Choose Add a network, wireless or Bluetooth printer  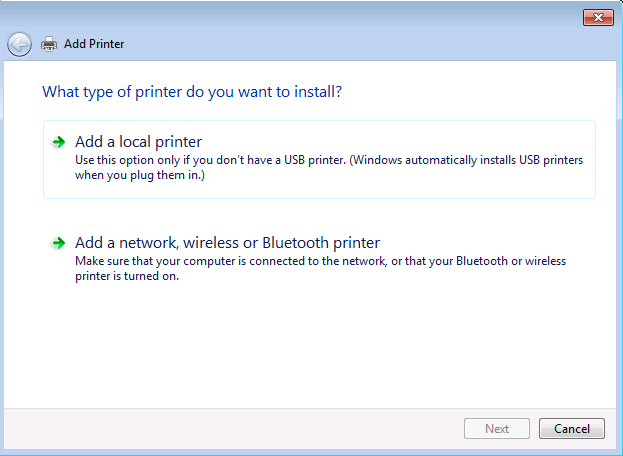pos(227,243)
